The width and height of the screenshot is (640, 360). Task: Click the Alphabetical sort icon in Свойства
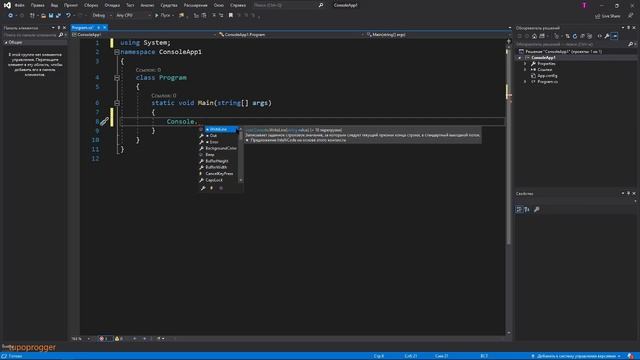click(527, 209)
